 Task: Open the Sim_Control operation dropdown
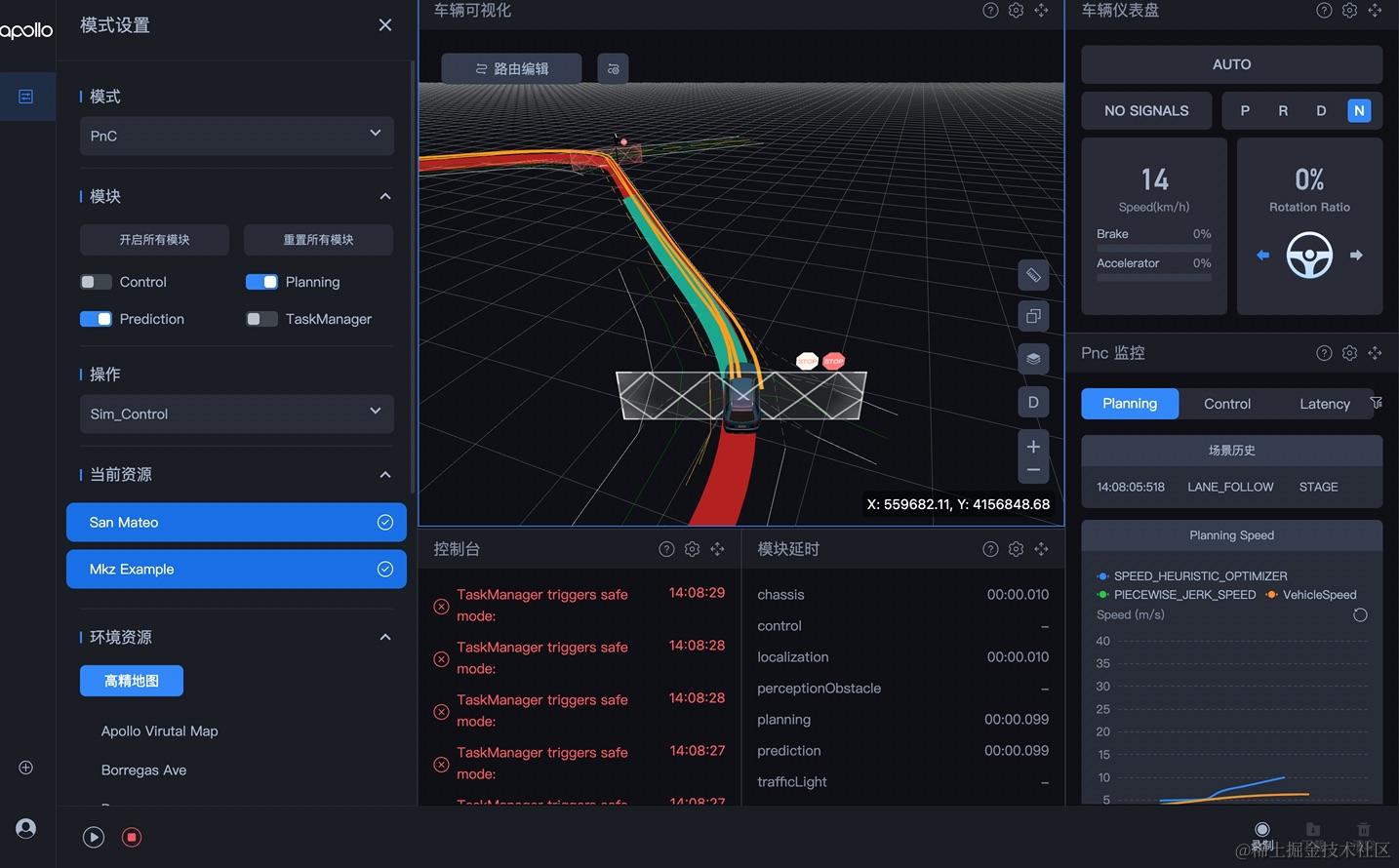click(237, 414)
